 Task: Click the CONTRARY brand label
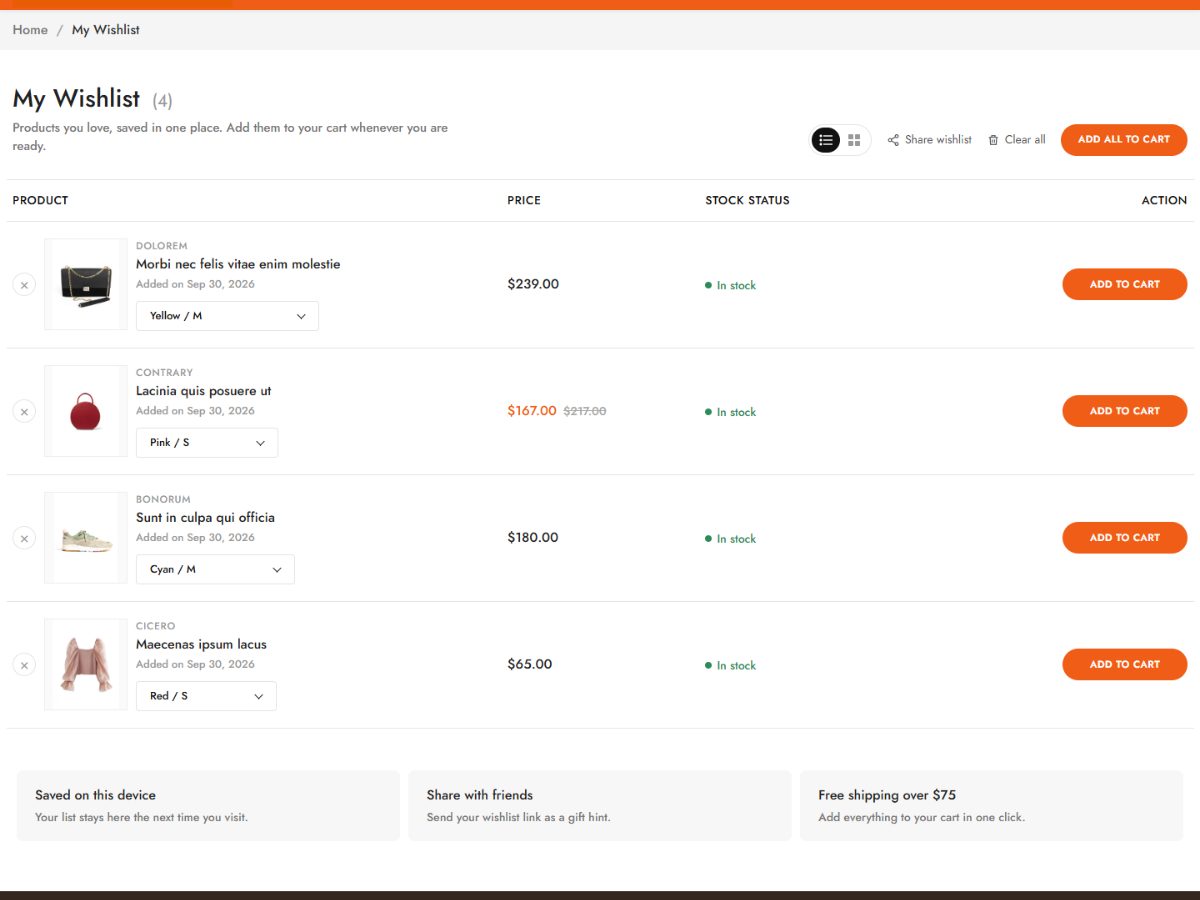(x=164, y=373)
